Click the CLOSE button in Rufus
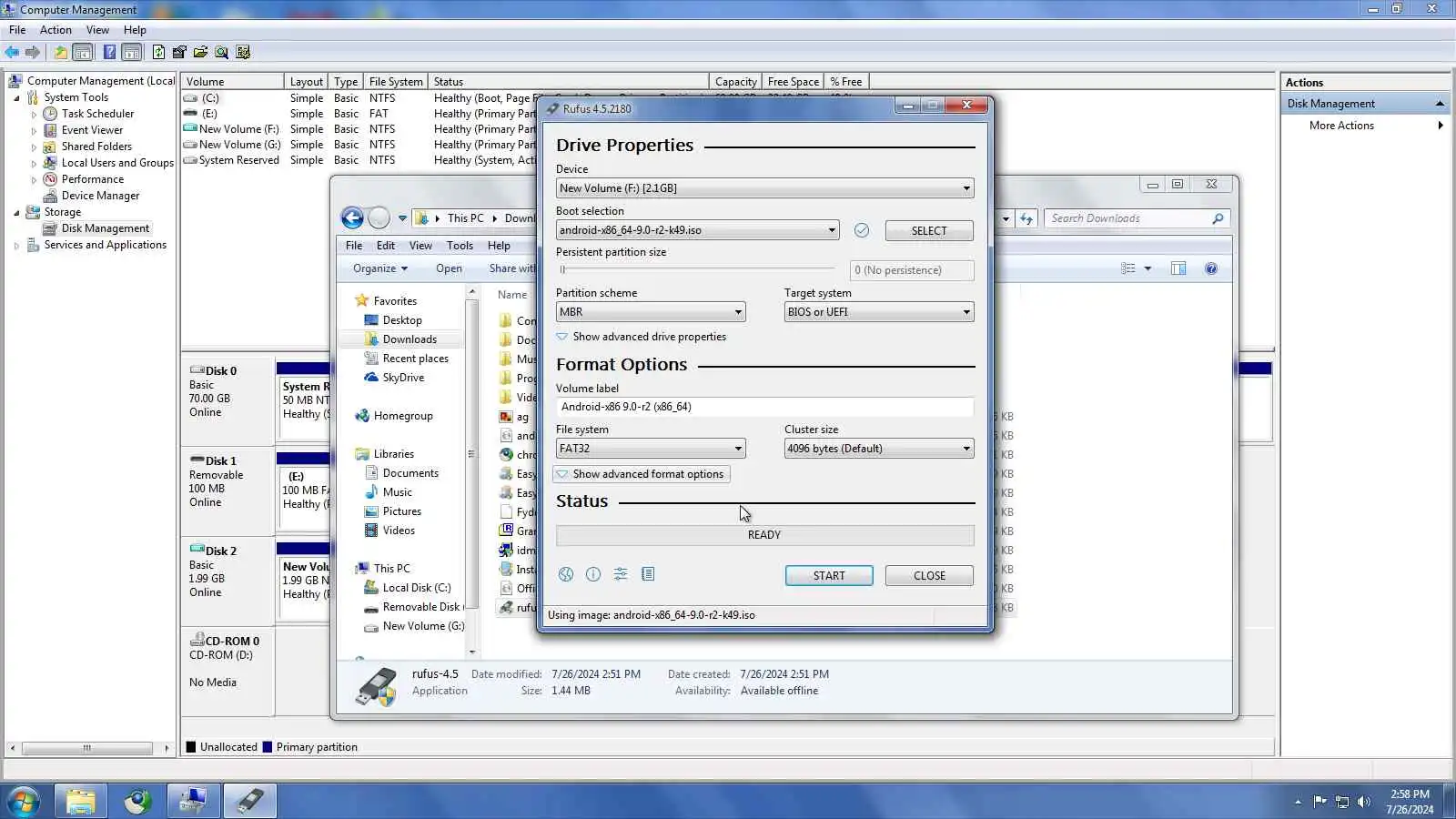 (x=929, y=575)
